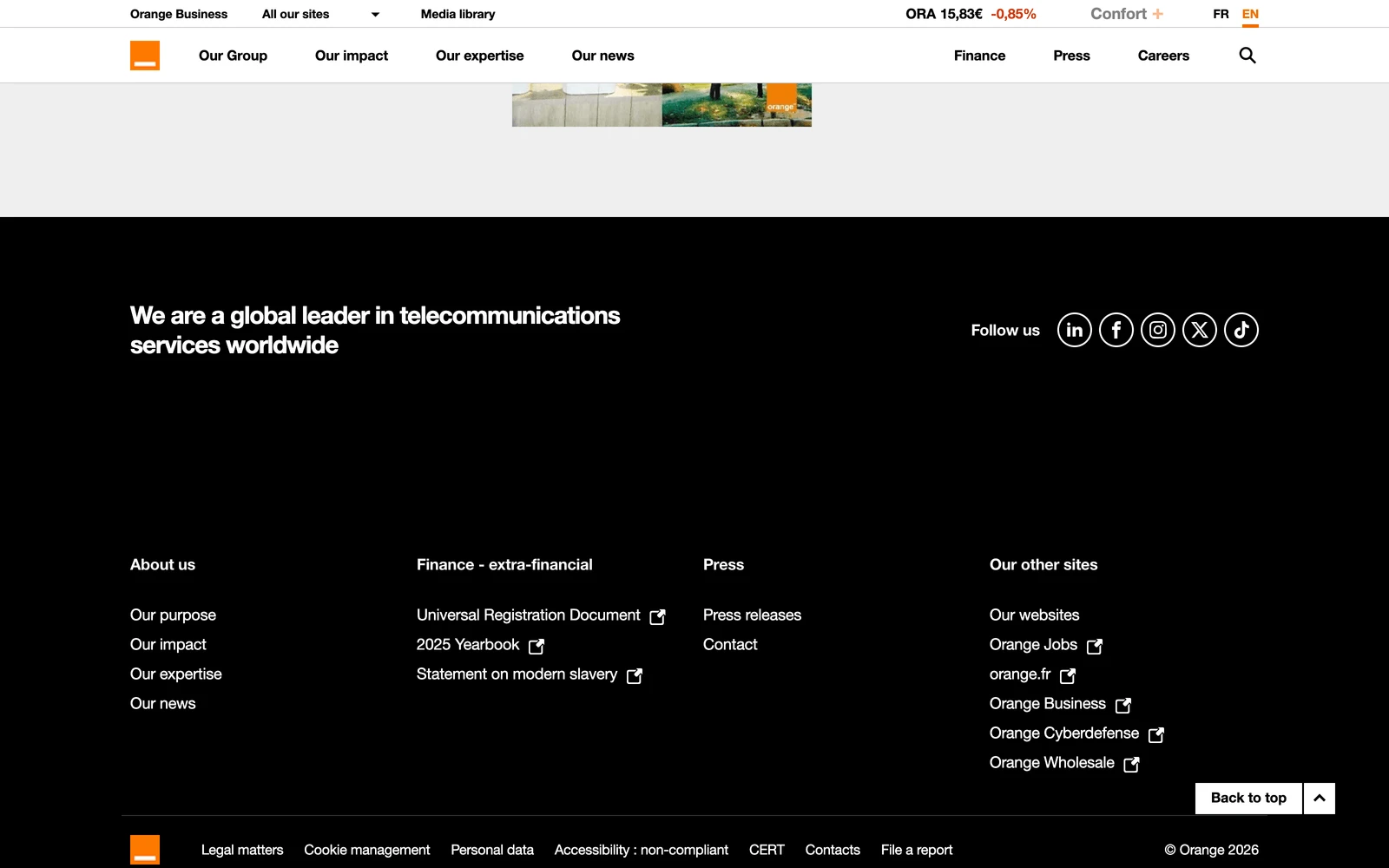Open Personal data link
The height and width of the screenshot is (868, 1389).
[492, 850]
